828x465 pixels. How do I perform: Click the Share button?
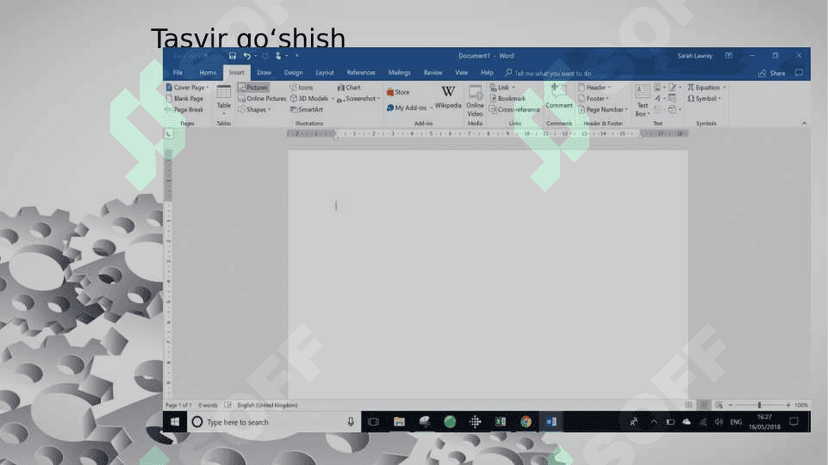[x=772, y=73]
